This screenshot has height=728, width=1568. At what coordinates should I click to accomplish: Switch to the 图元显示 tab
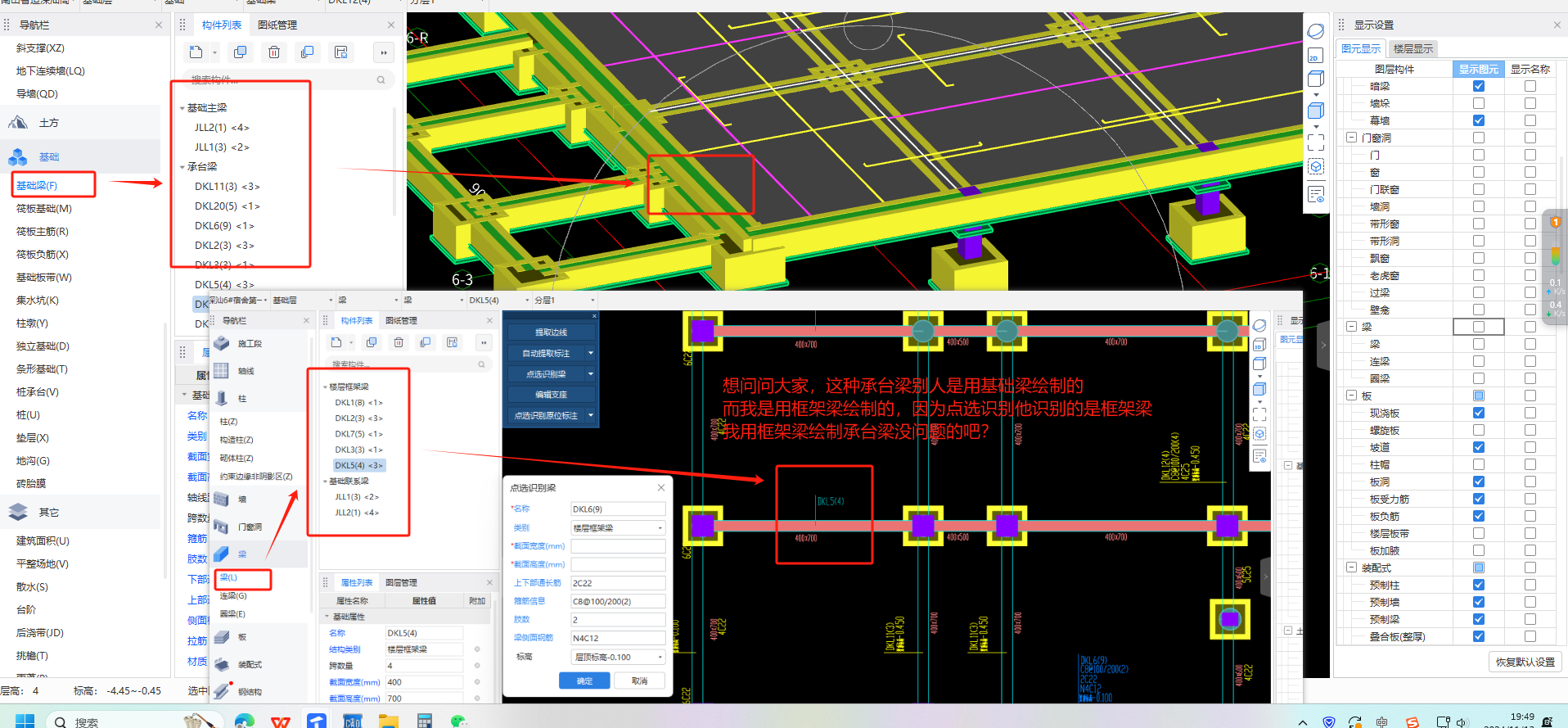[x=1360, y=48]
